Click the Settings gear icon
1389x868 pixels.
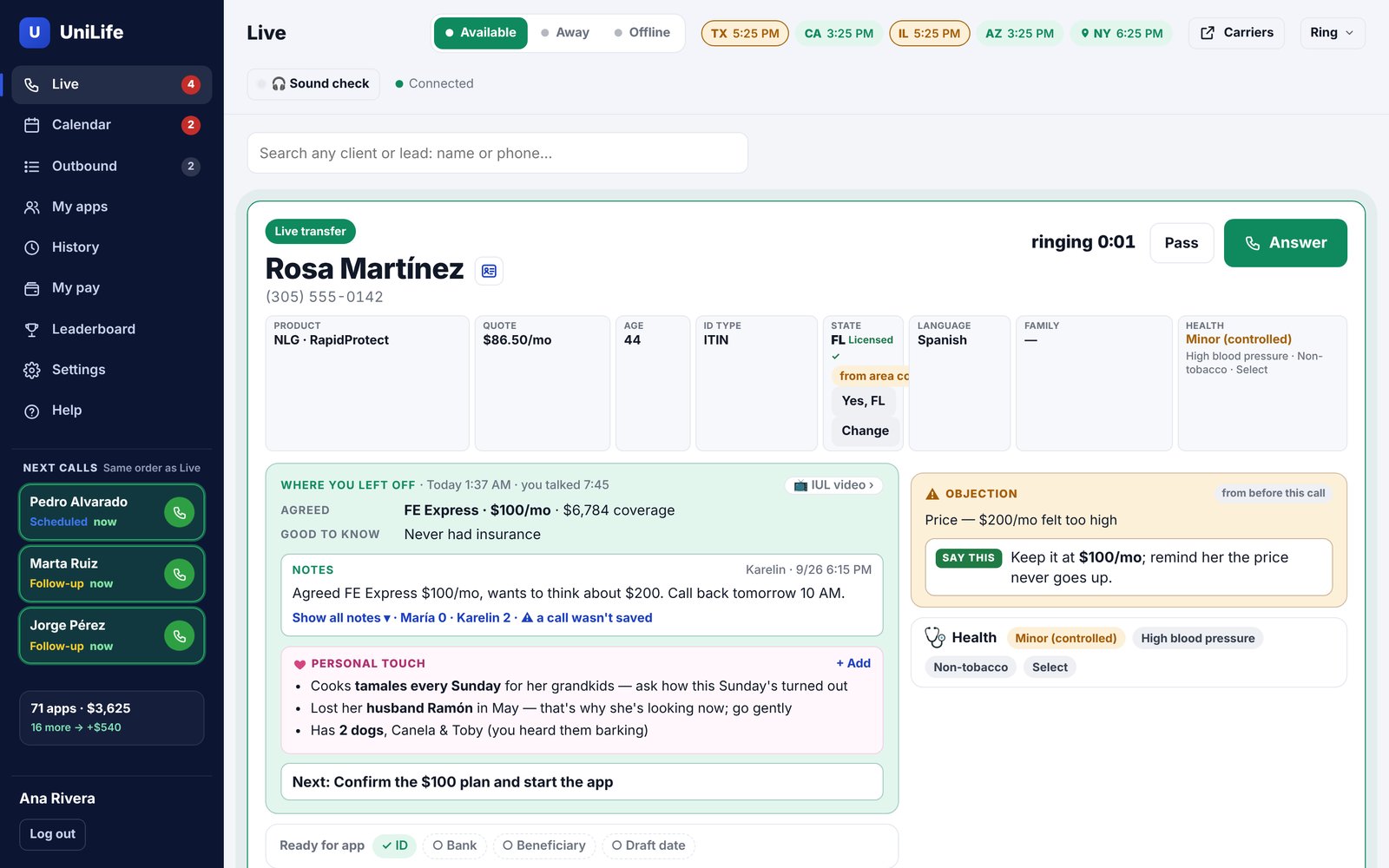point(32,370)
